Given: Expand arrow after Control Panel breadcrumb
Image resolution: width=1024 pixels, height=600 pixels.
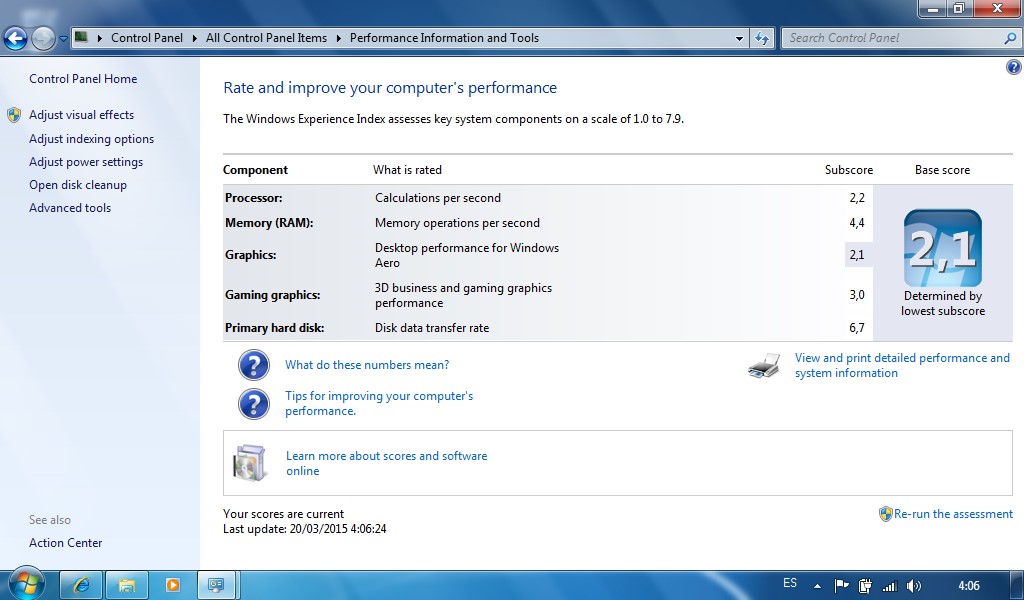Looking at the screenshot, I should 195,38.
